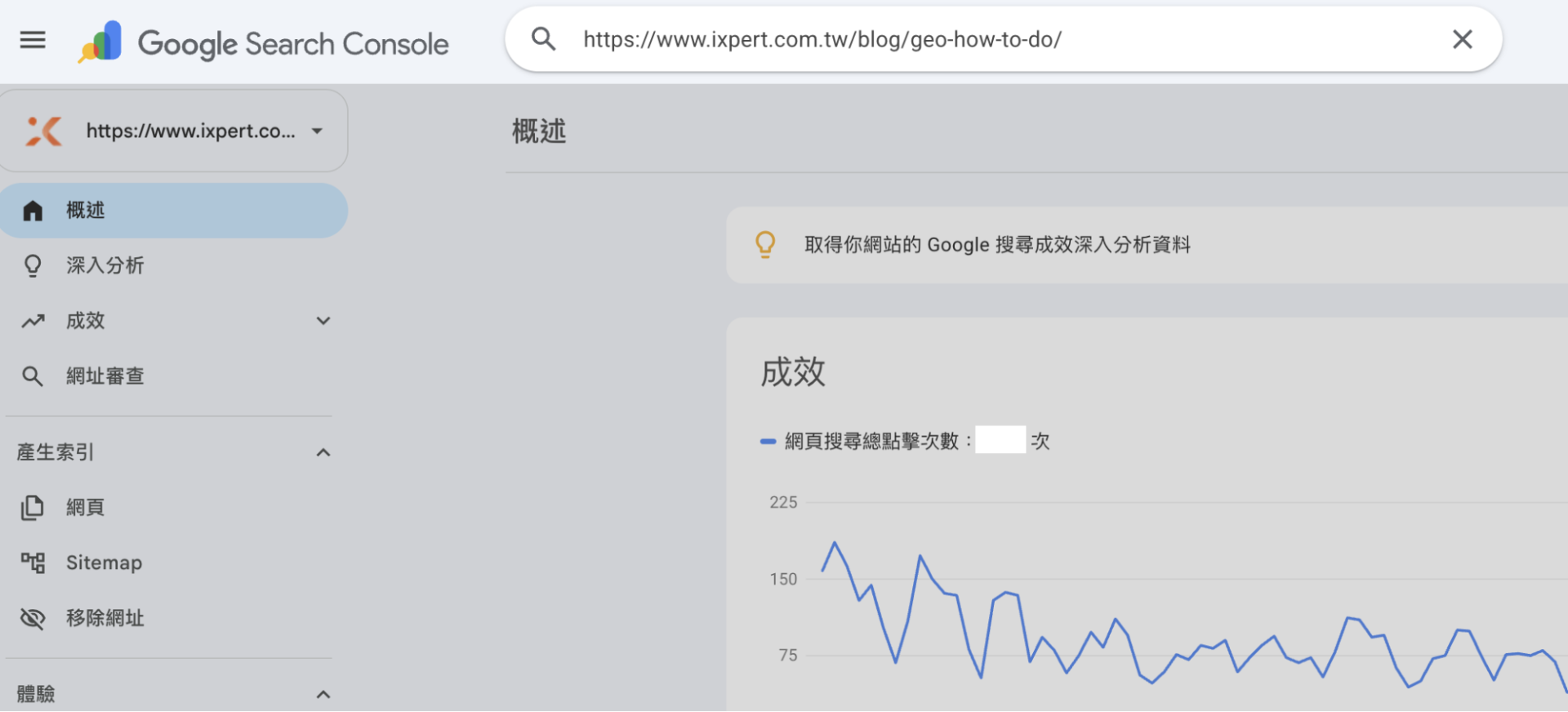Click the Google Search Console logo icon
1568x712 pixels.
click(101, 42)
